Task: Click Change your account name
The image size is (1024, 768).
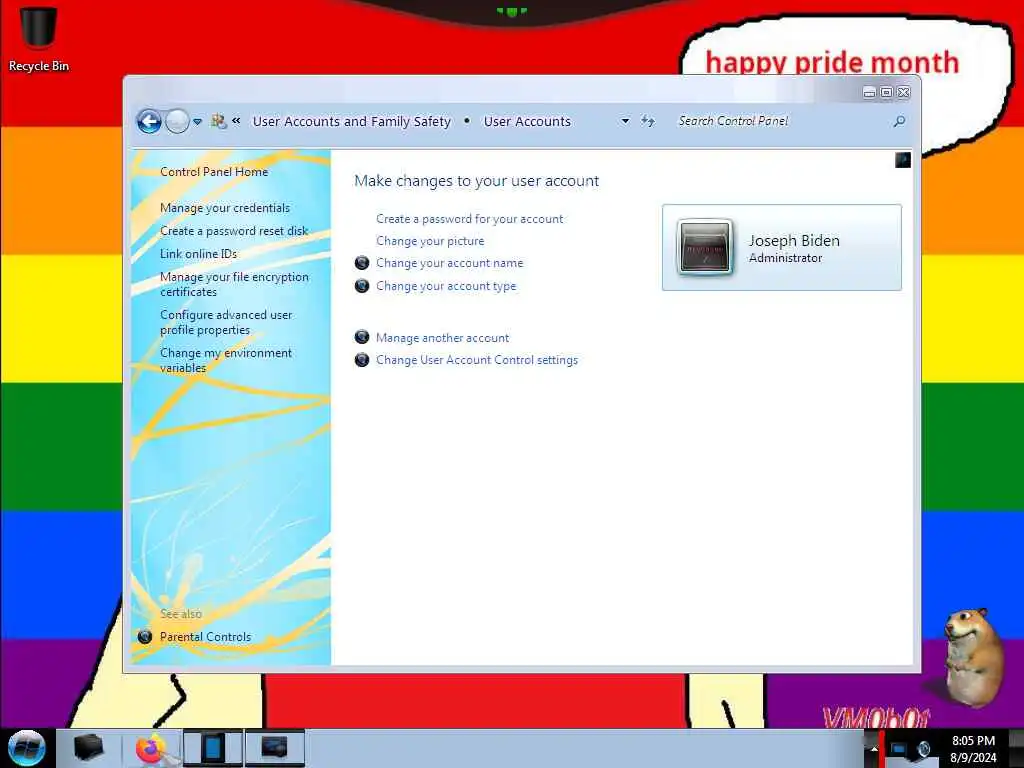Action: tap(449, 263)
